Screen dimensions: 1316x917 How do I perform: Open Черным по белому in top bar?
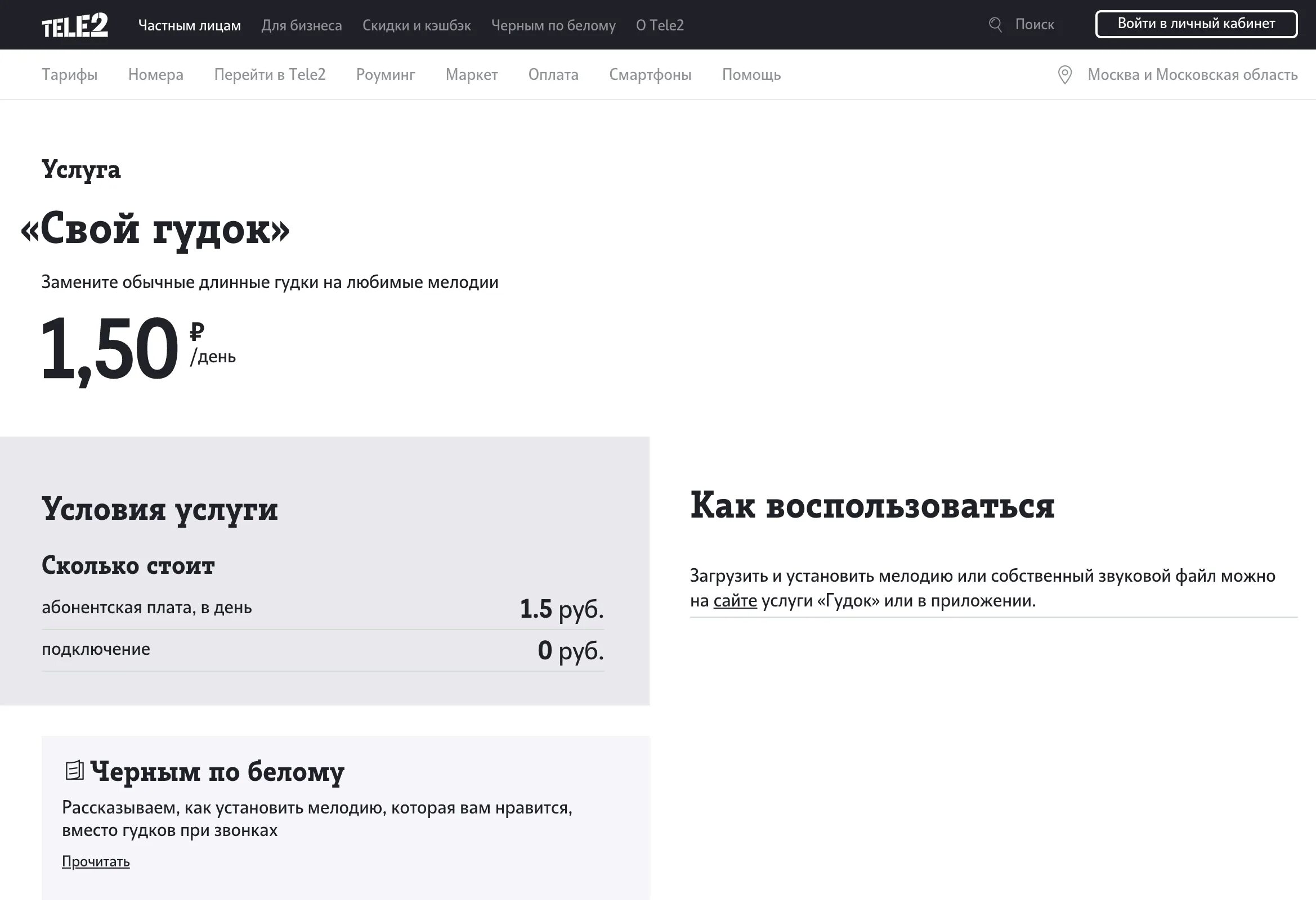click(x=553, y=25)
